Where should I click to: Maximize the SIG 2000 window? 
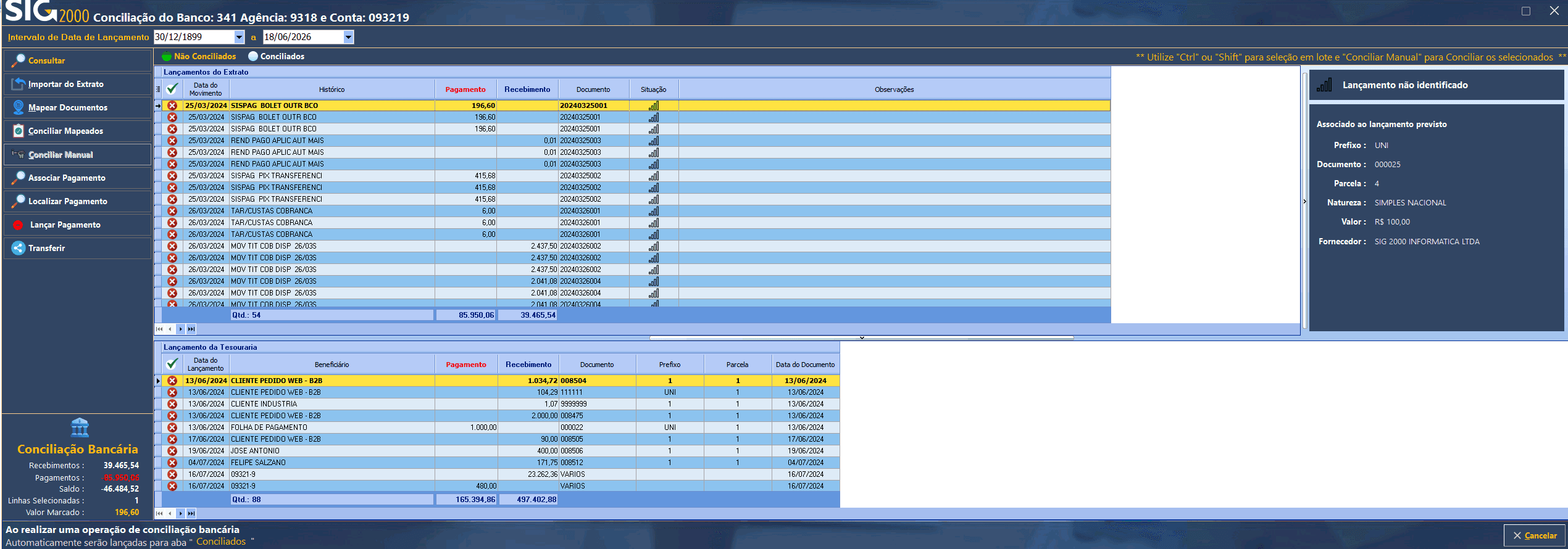click(1526, 11)
